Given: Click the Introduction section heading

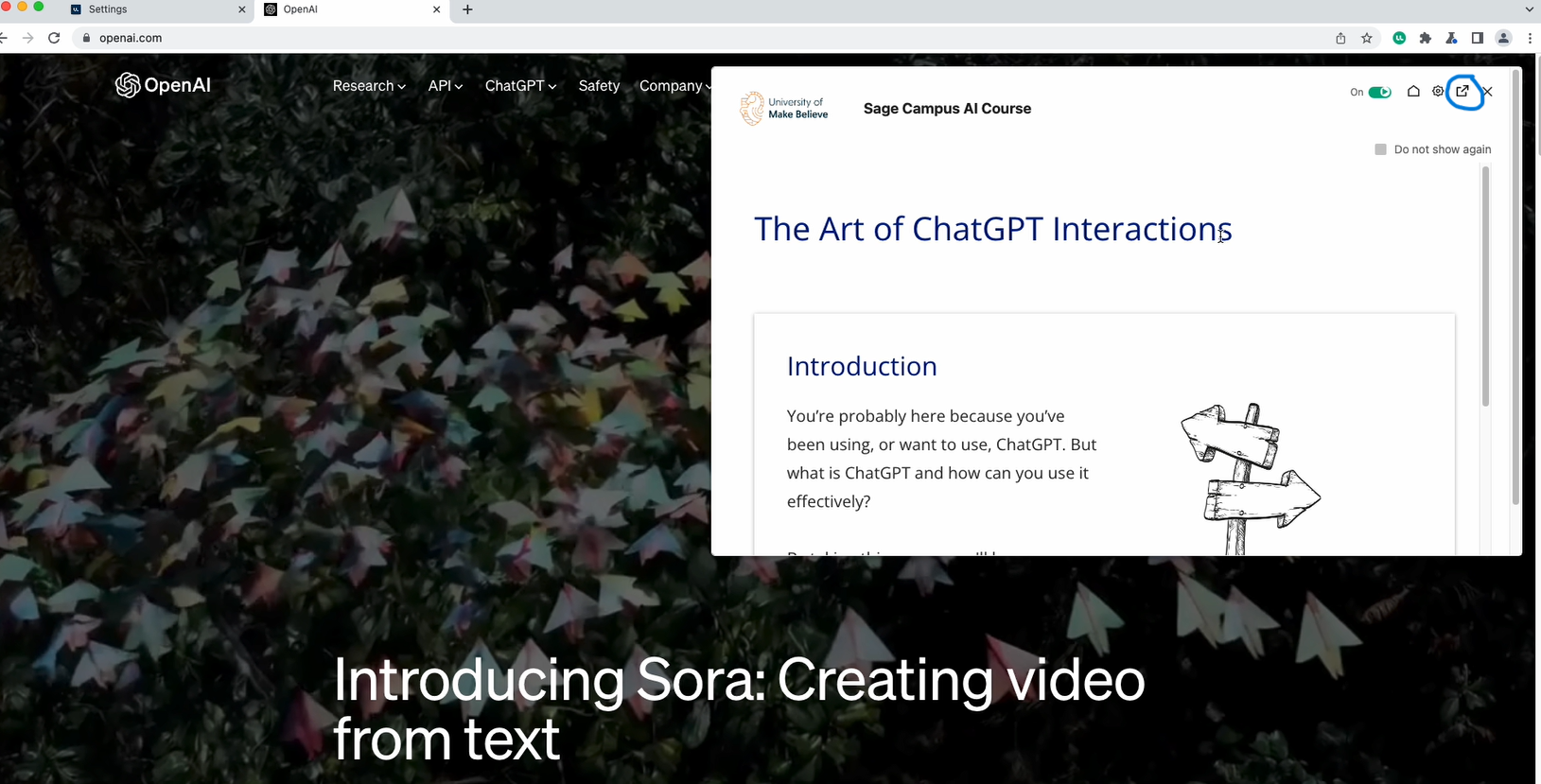Looking at the screenshot, I should tap(862, 366).
